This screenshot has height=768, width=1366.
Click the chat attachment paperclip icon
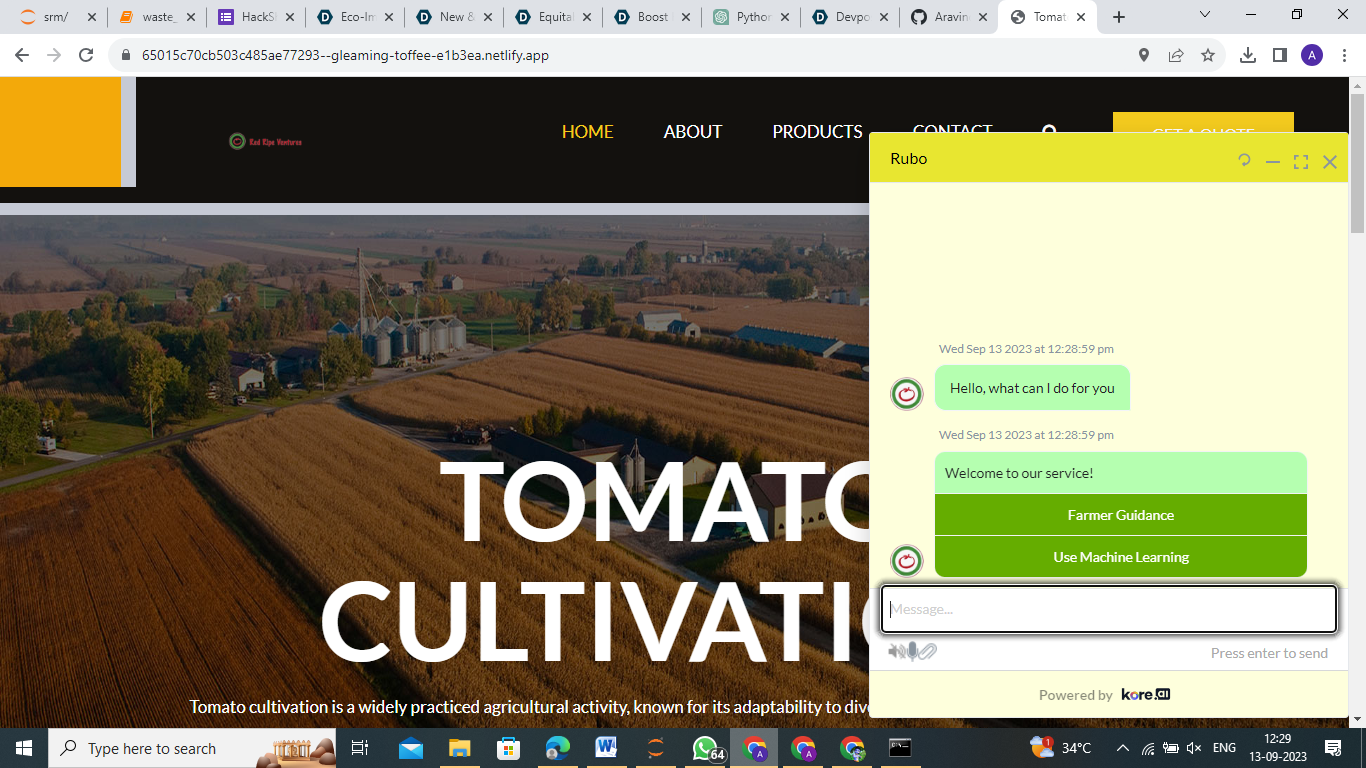pos(928,652)
